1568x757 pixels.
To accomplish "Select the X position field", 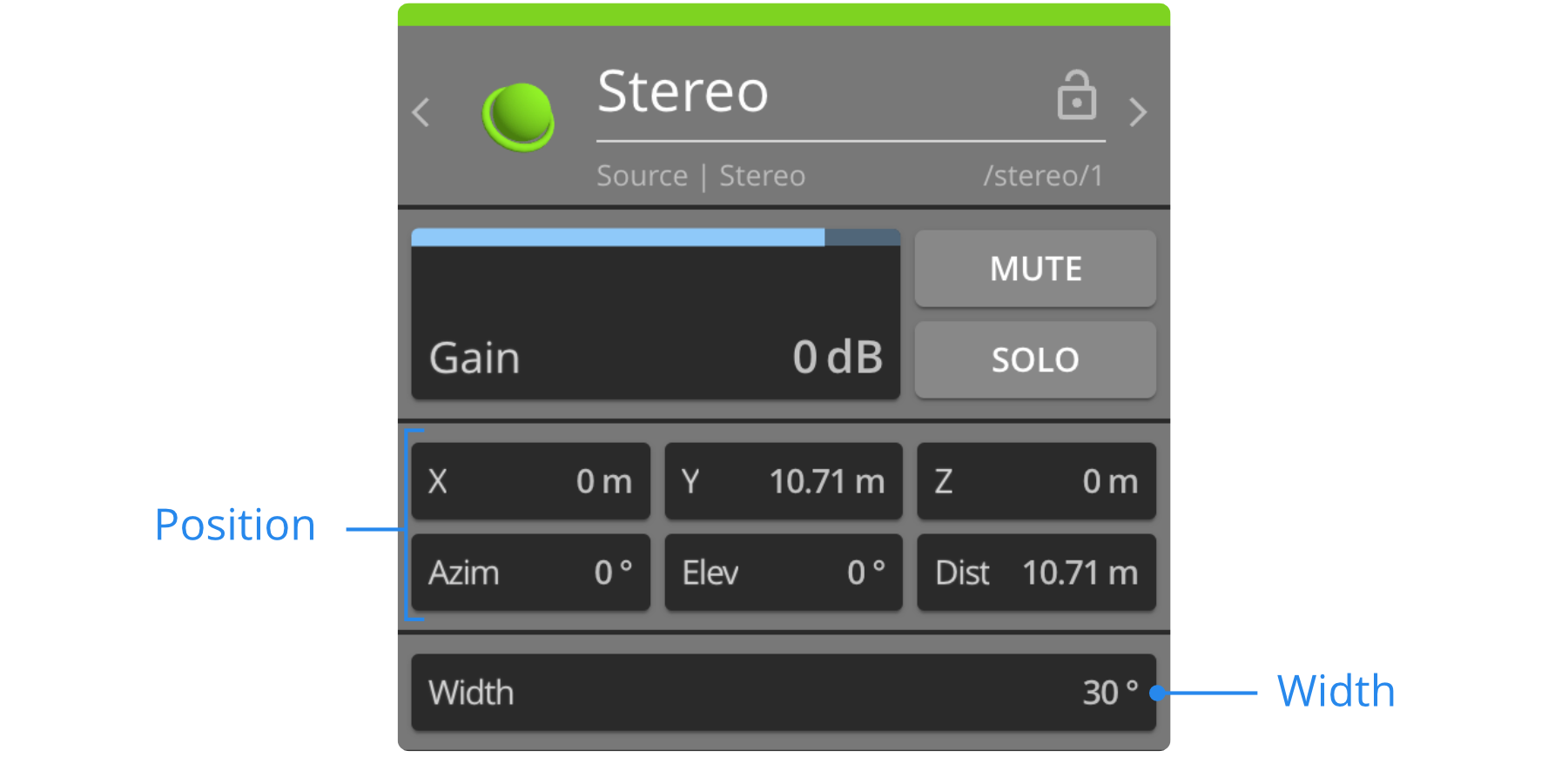I will (x=530, y=481).
